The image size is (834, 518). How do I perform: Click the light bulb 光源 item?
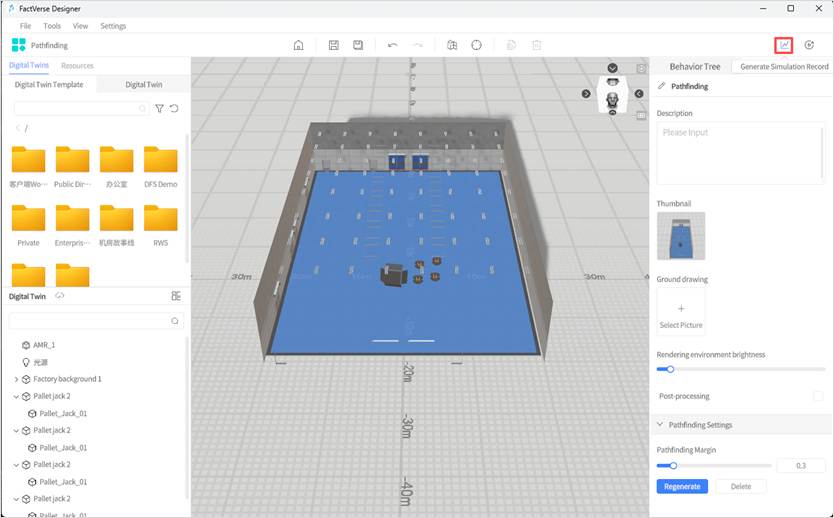(40, 362)
